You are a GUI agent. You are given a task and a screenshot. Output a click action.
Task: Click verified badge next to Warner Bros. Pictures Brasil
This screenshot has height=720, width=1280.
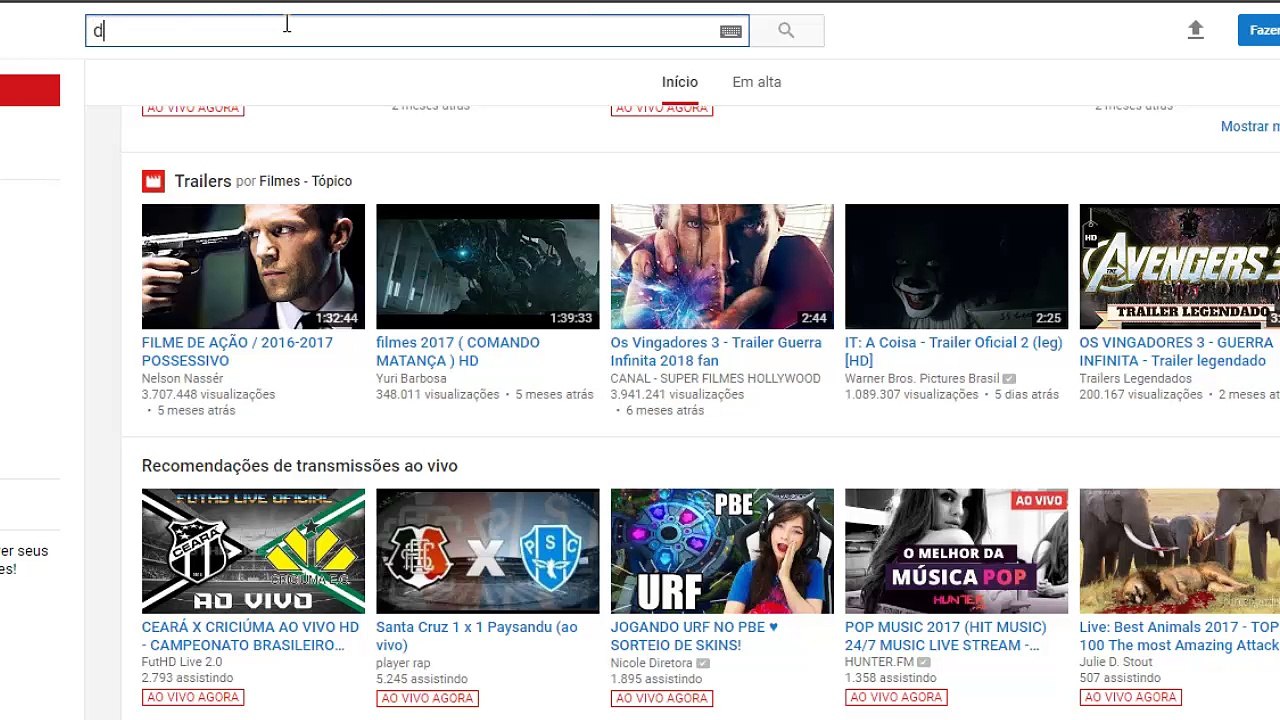(1009, 379)
